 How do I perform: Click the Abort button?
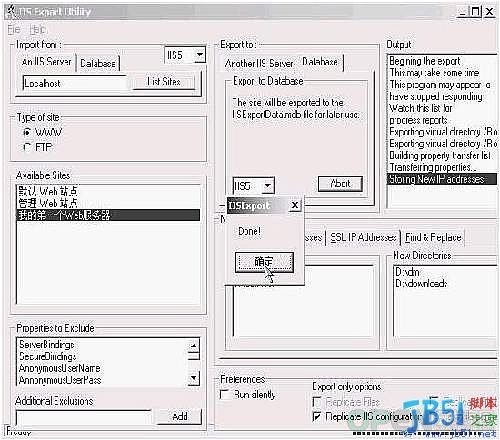point(340,183)
